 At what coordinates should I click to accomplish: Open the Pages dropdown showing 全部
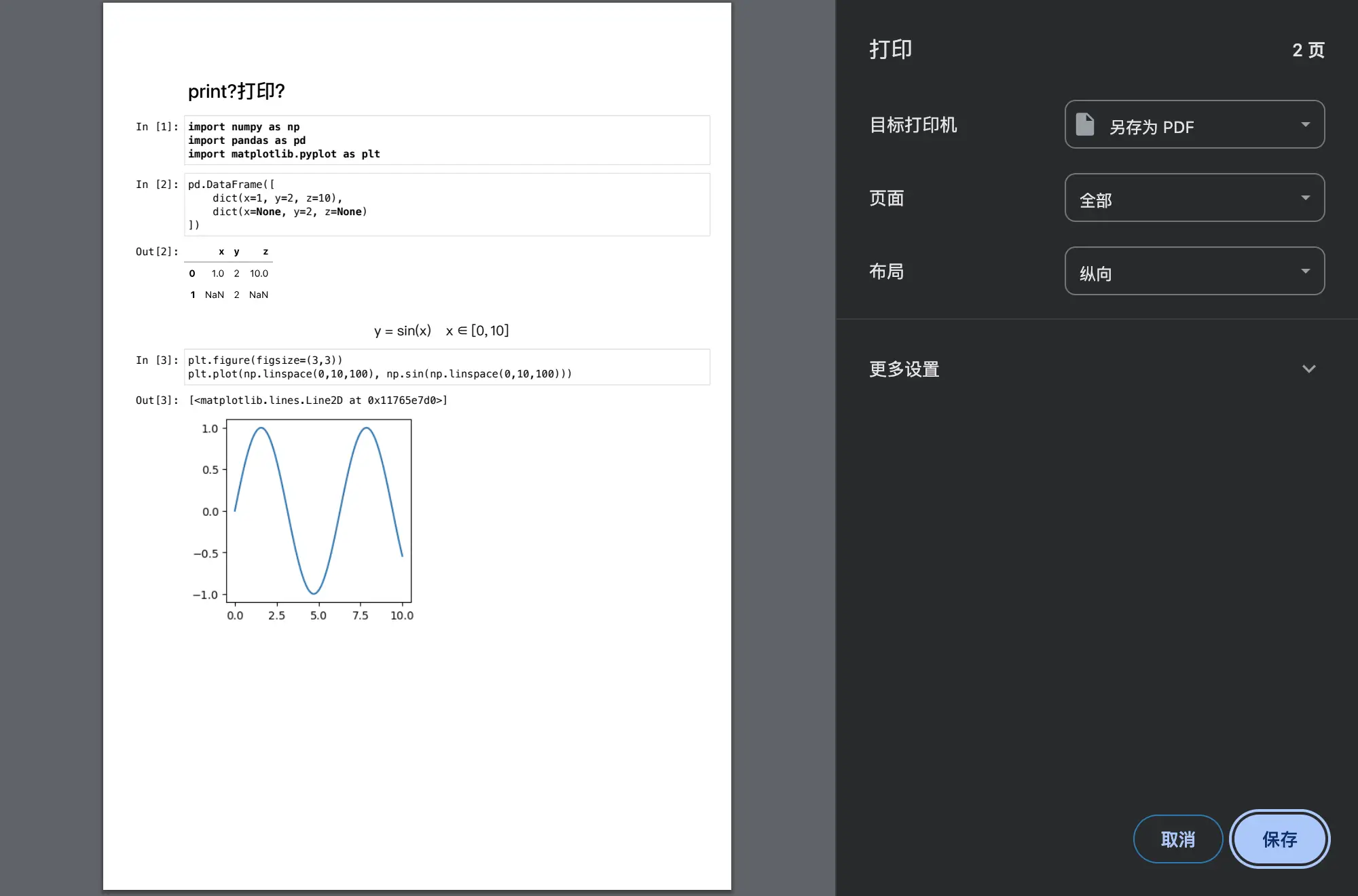tap(1194, 198)
